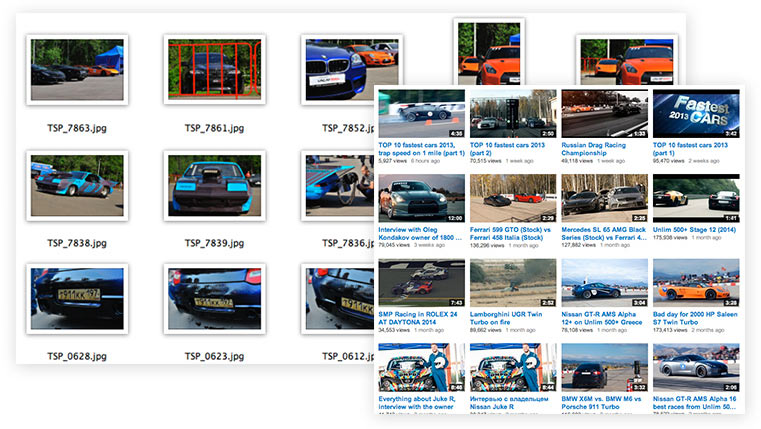761x429 pixels.
Task: Open the TSP_7838.jpg image thumbnail
Action: [78, 185]
